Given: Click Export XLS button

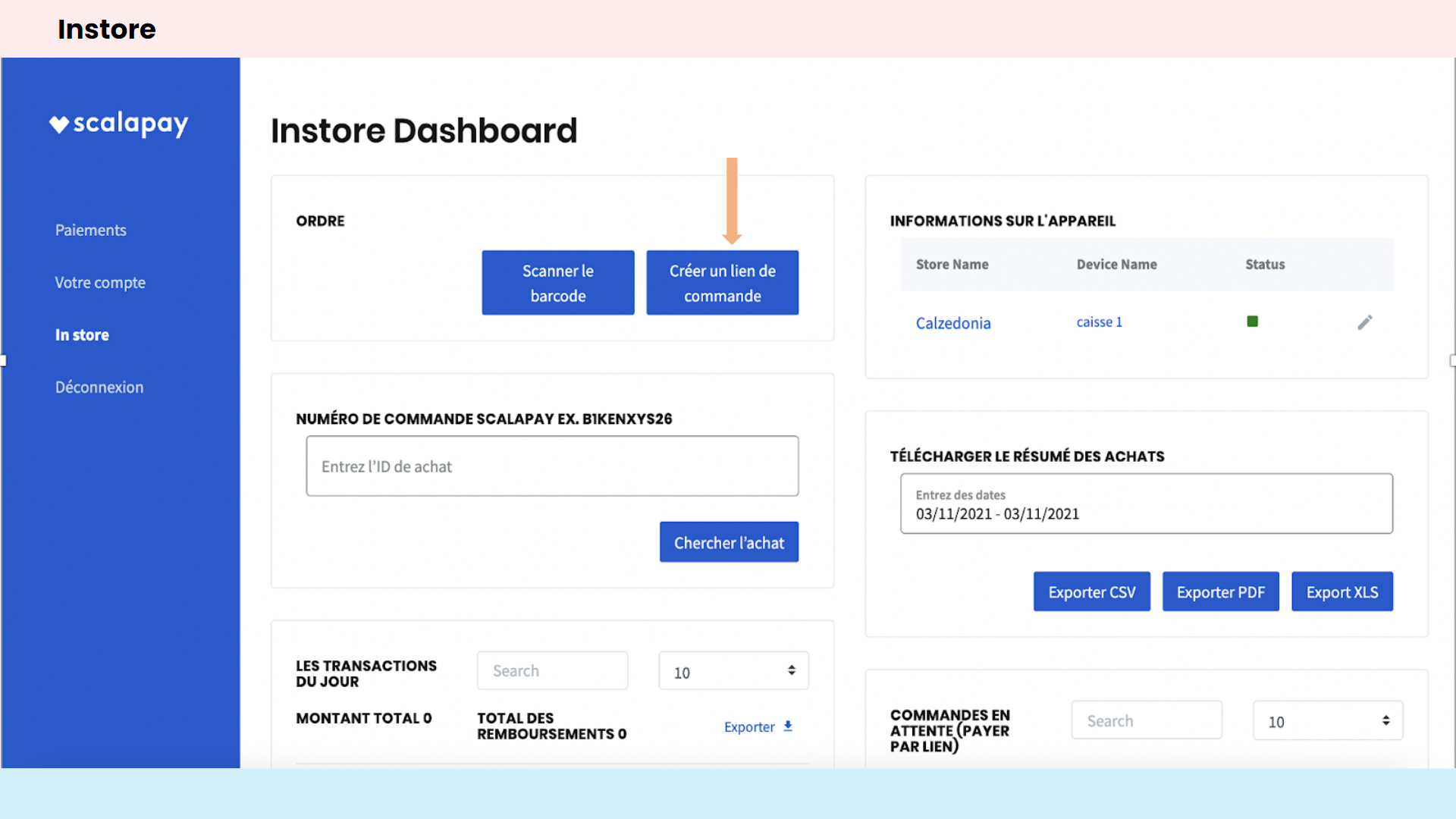Looking at the screenshot, I should [x=1341, y=591].
